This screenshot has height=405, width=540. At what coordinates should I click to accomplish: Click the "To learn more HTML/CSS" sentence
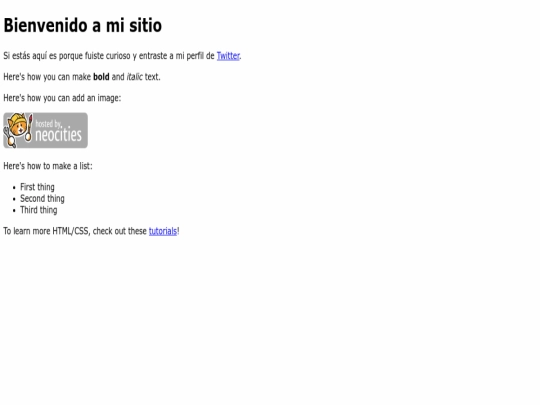pyautogui.click(x=91, y=231)
